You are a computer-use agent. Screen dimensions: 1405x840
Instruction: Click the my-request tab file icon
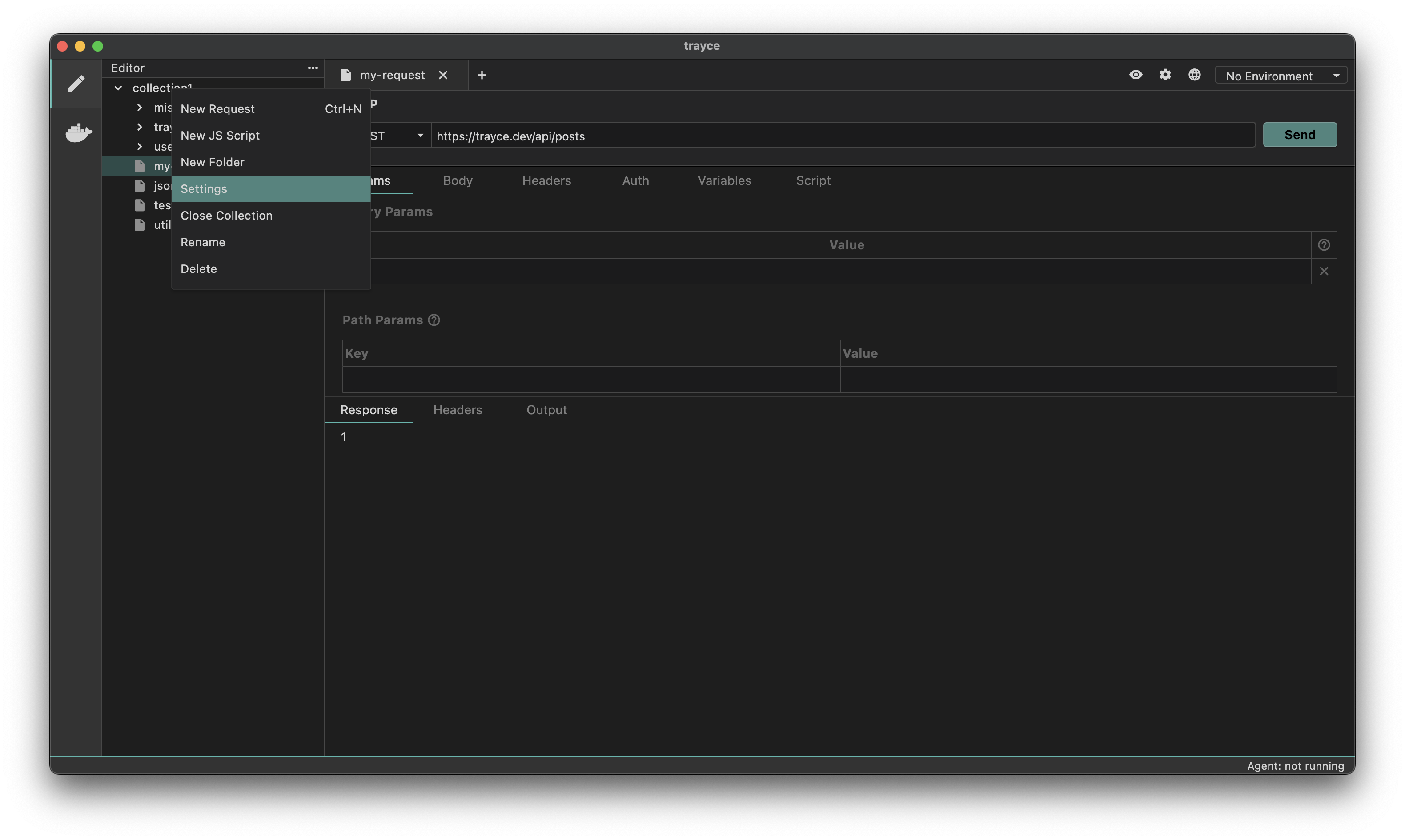click(x=346, y=75)
